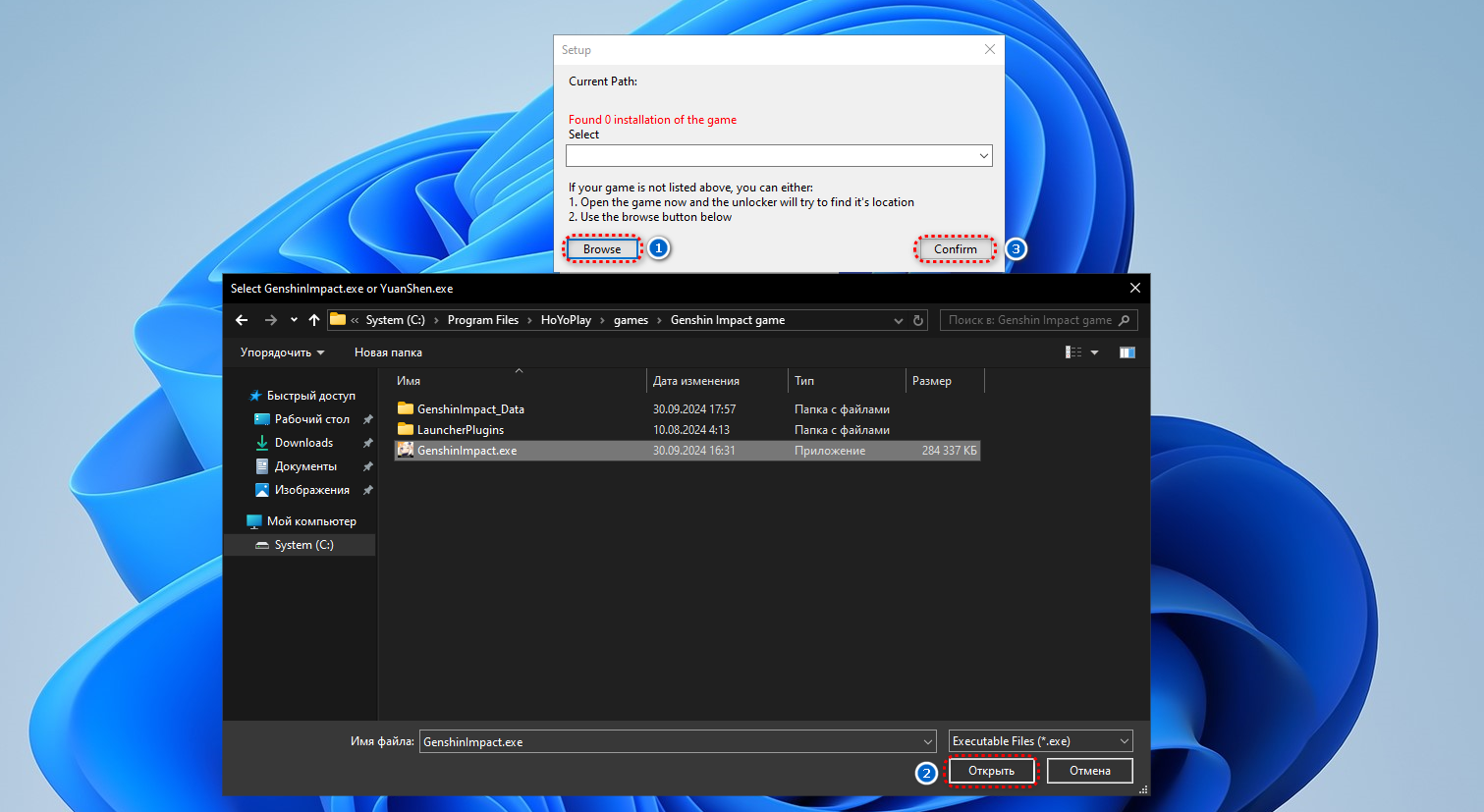The image size is (1484, 812).
Task: Go forward using the right arrow in file dialog
Action: point(271,320)
